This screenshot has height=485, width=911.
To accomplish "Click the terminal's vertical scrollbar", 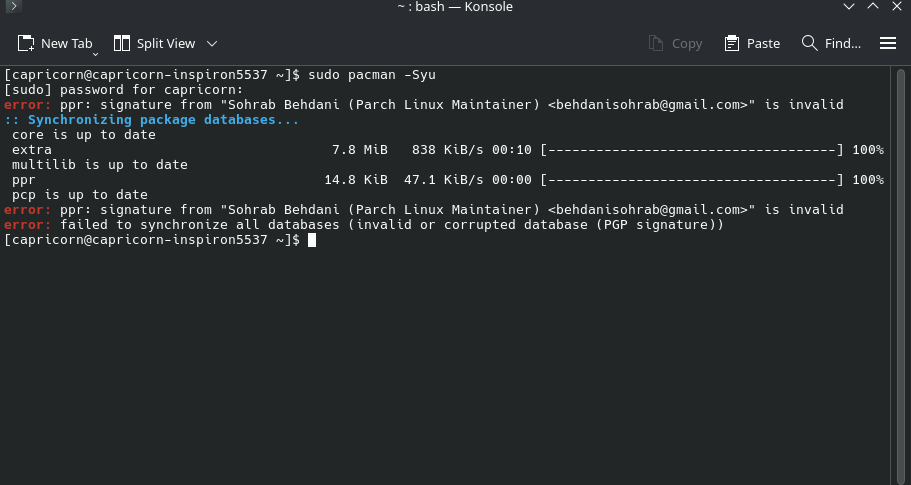I will (901, 275).
